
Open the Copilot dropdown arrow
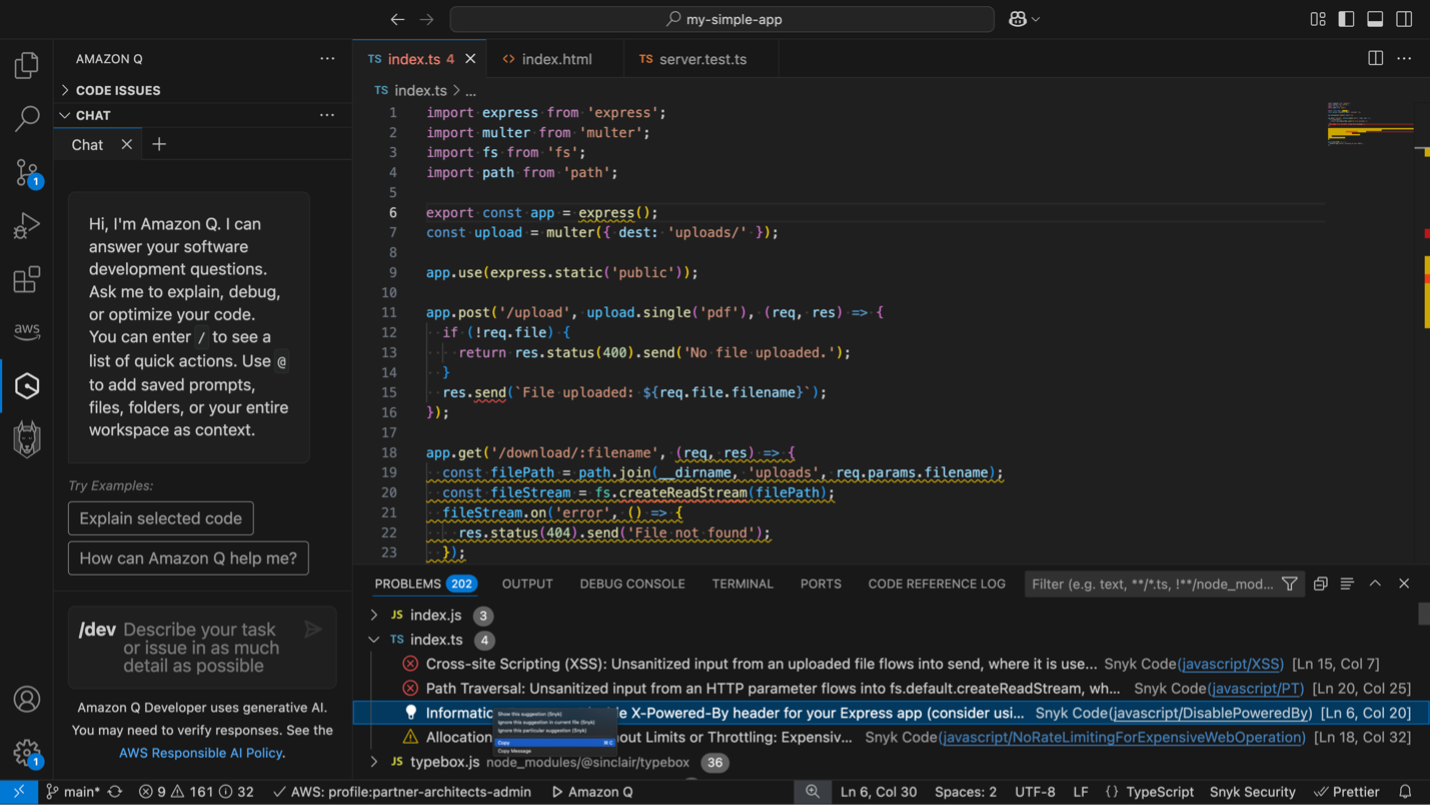[x=1036, y=19]
